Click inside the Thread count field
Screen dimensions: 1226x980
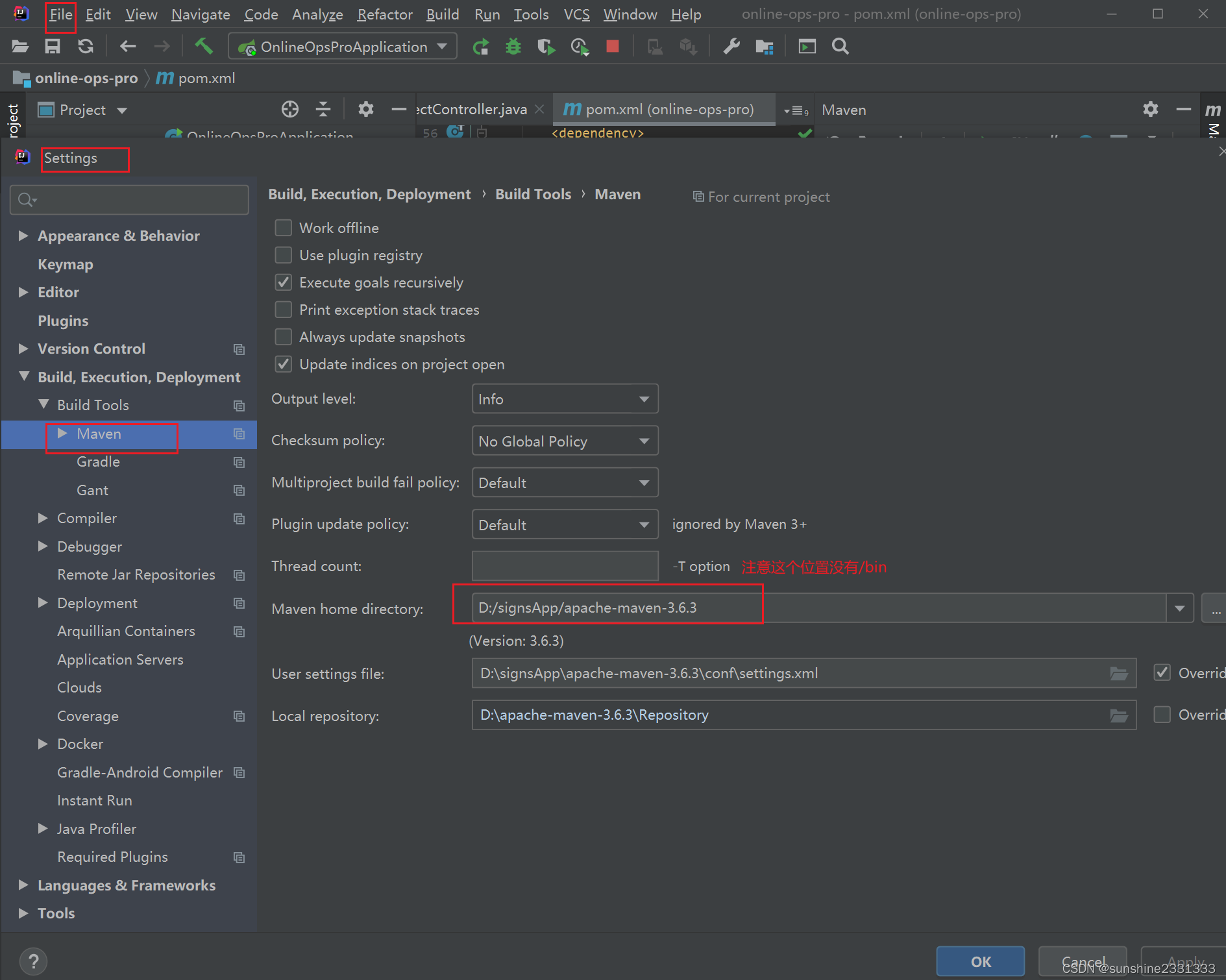pyautogui.click(x=565, y=565)
